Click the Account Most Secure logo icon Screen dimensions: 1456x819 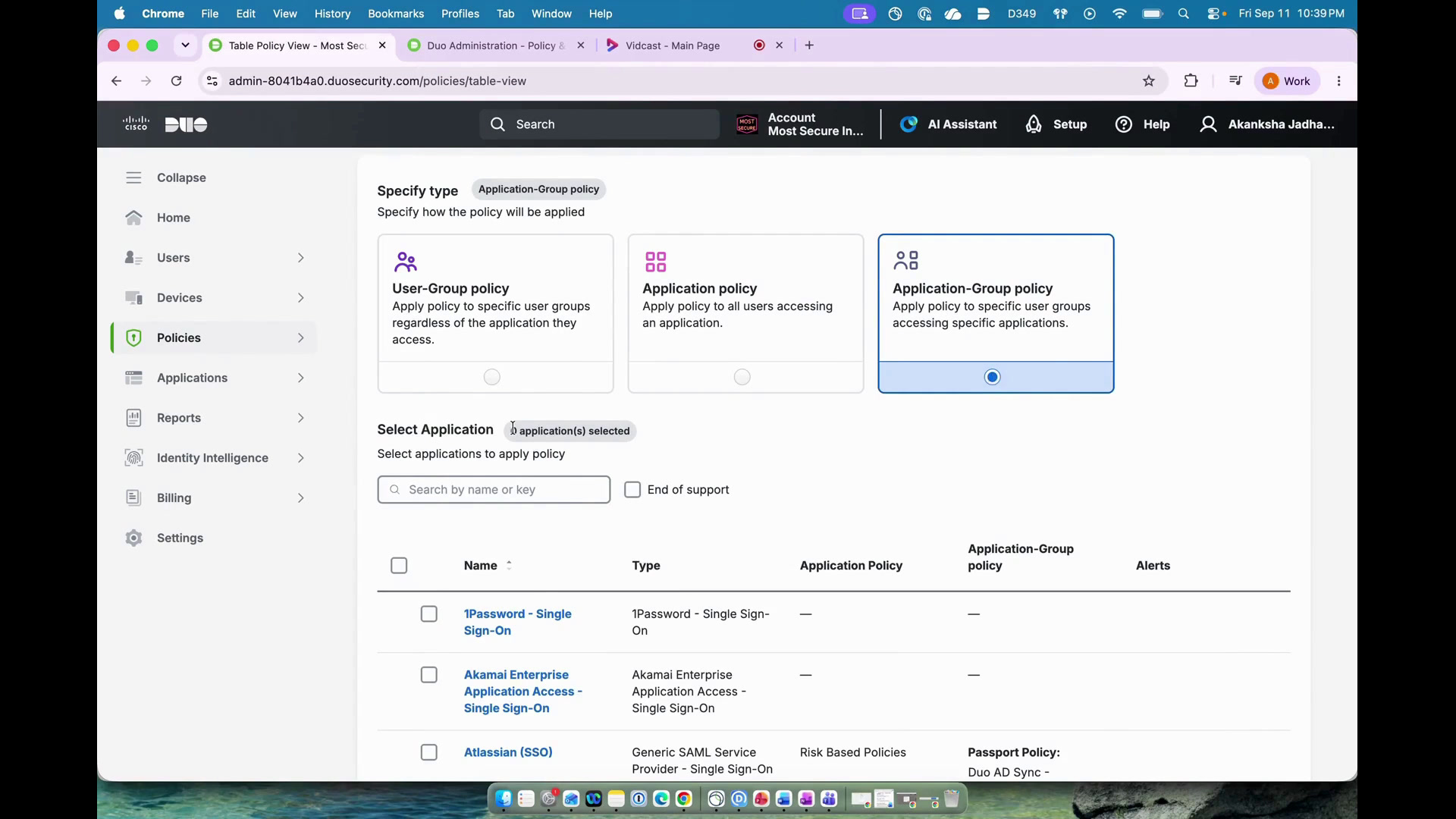click(x=747, y=124)
